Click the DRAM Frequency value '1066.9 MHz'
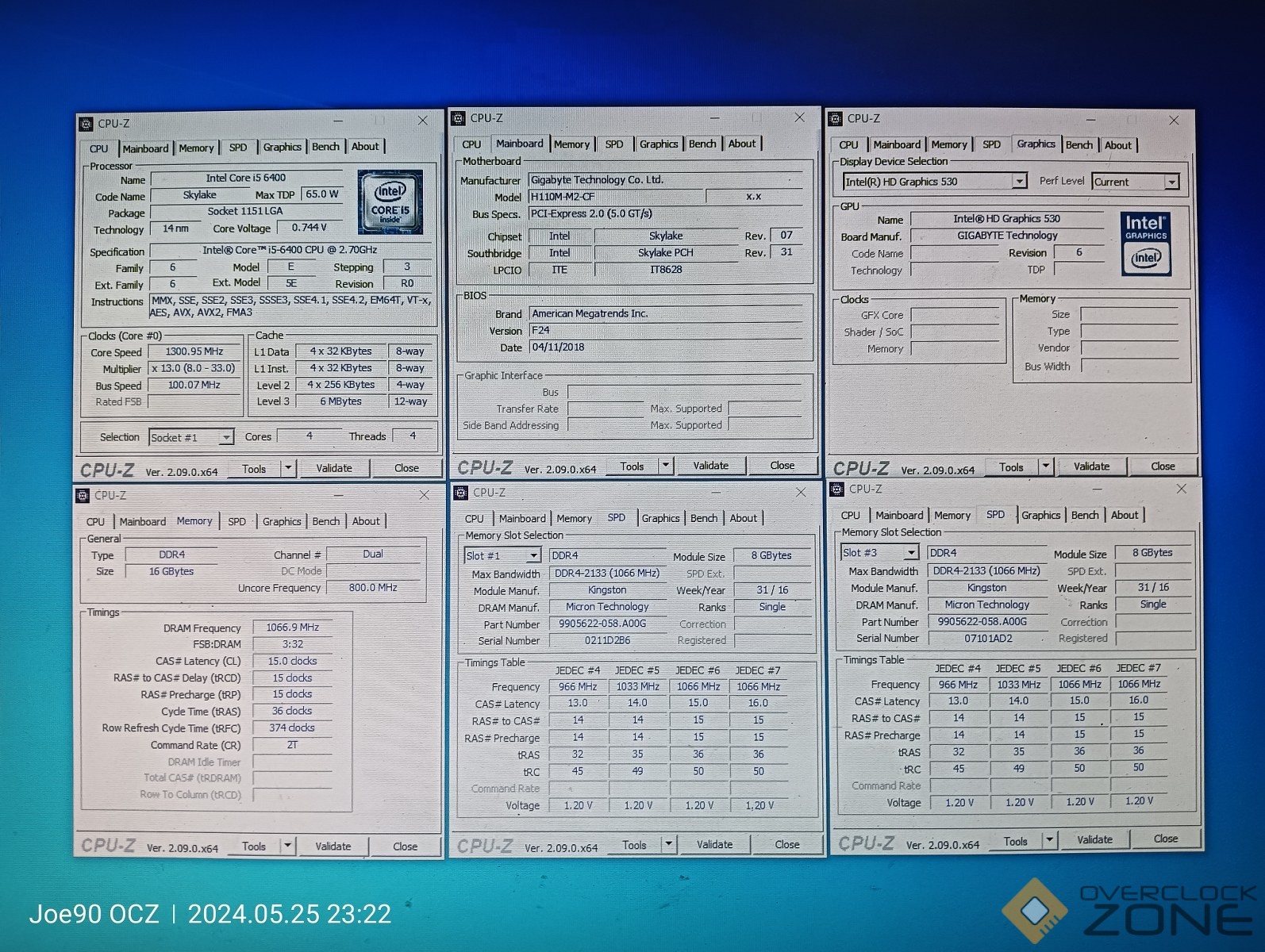Viewport: 1265px width, 952px height. pyautogui.click(x=292, y=628)
